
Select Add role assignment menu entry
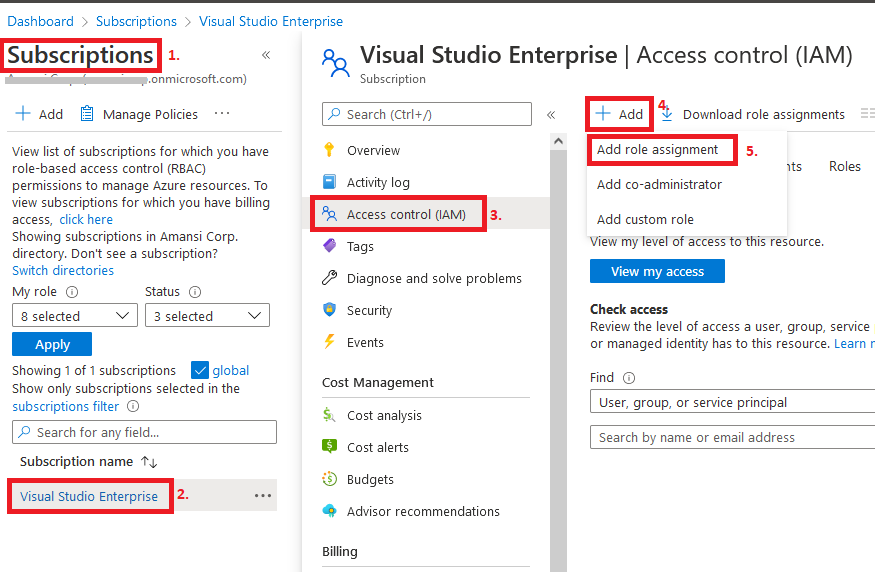[657, 150]
